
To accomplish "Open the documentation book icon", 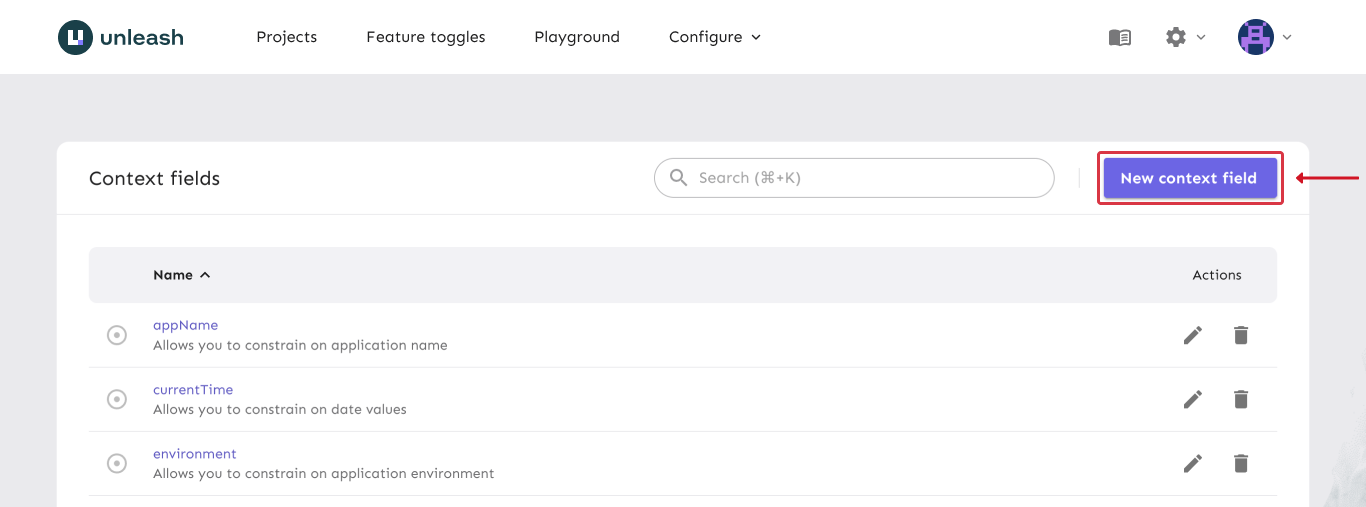I will coord(1120,37).
